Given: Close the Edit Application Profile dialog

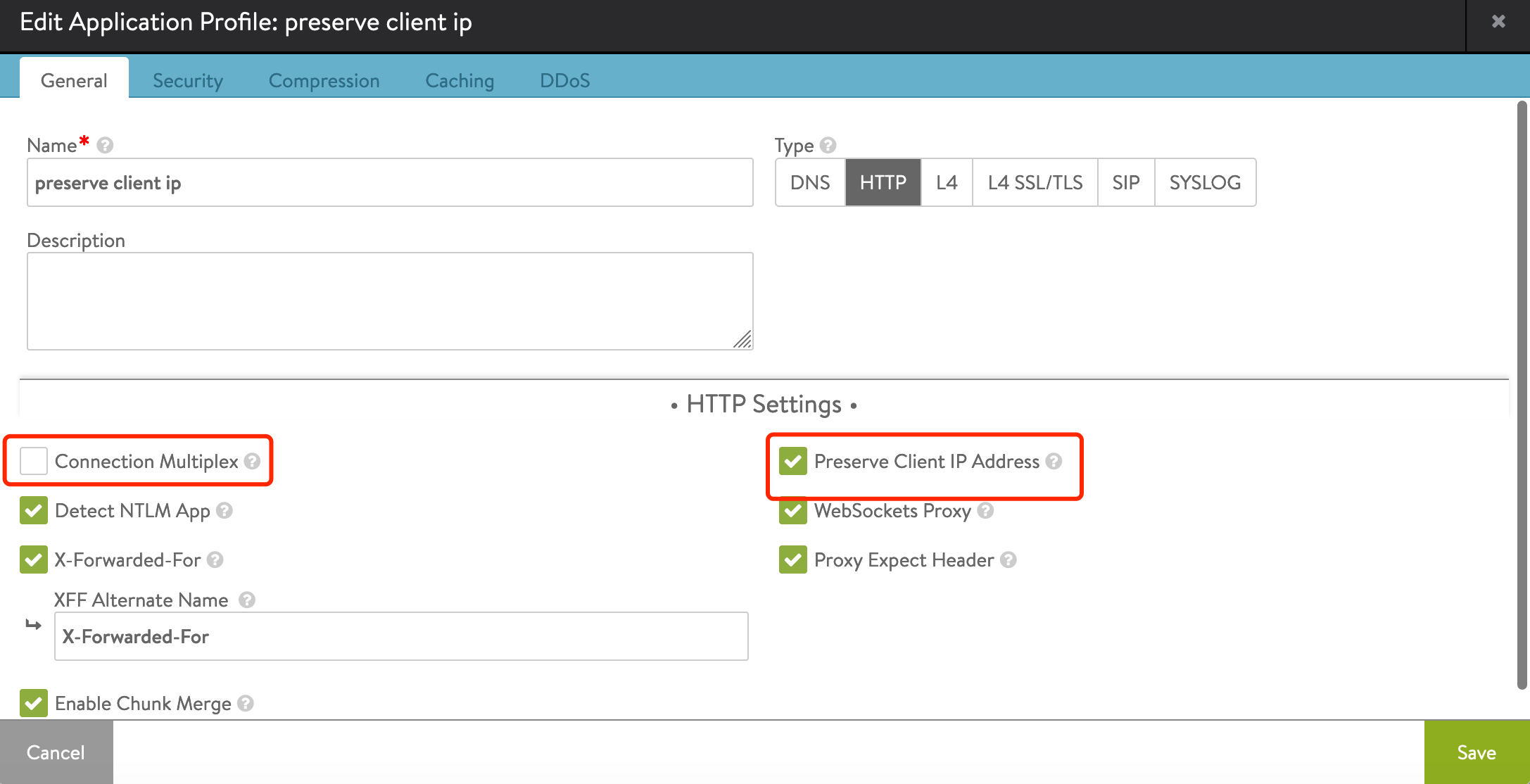Looking at the screenshot, I should pyautogui.click(x=1498, y=22).
